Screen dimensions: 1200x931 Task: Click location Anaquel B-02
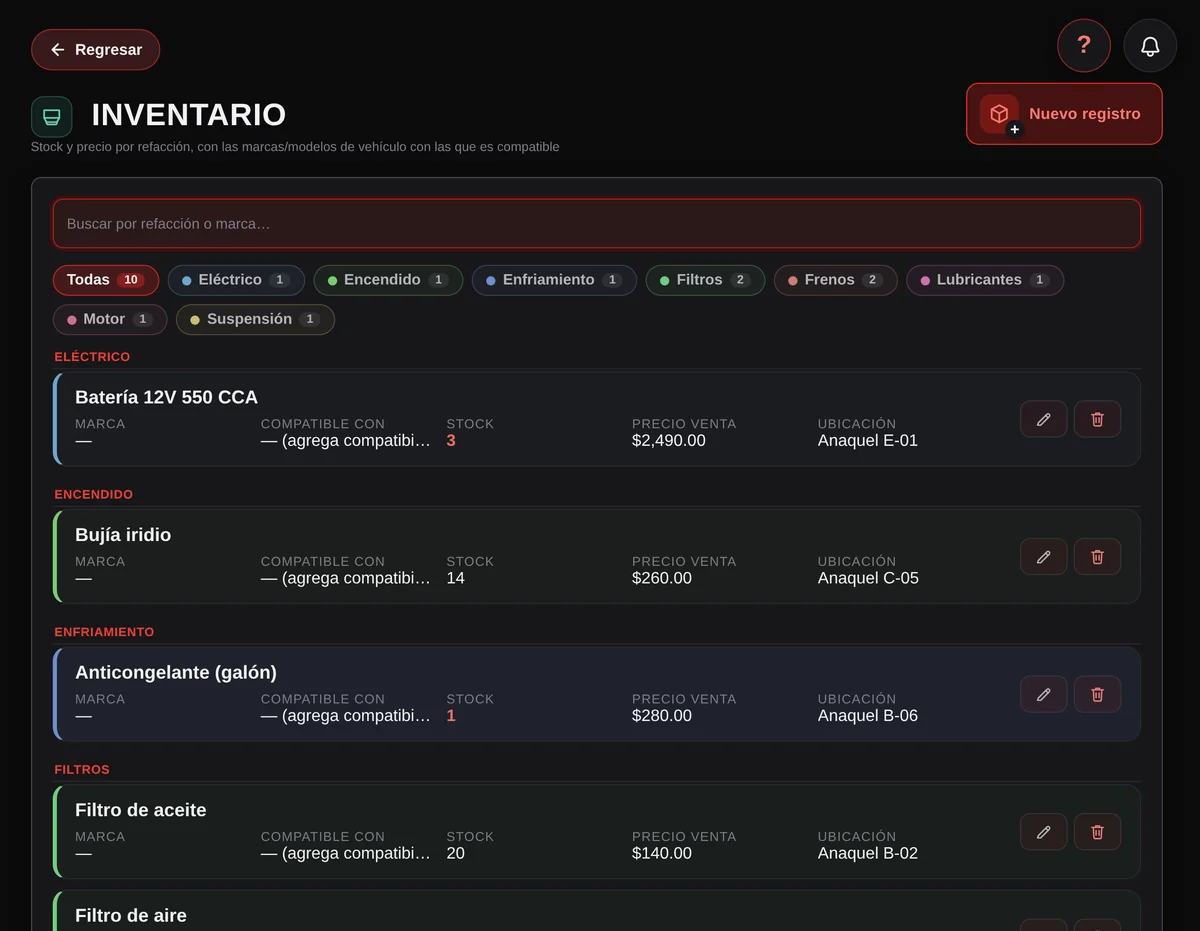[868, 853]
